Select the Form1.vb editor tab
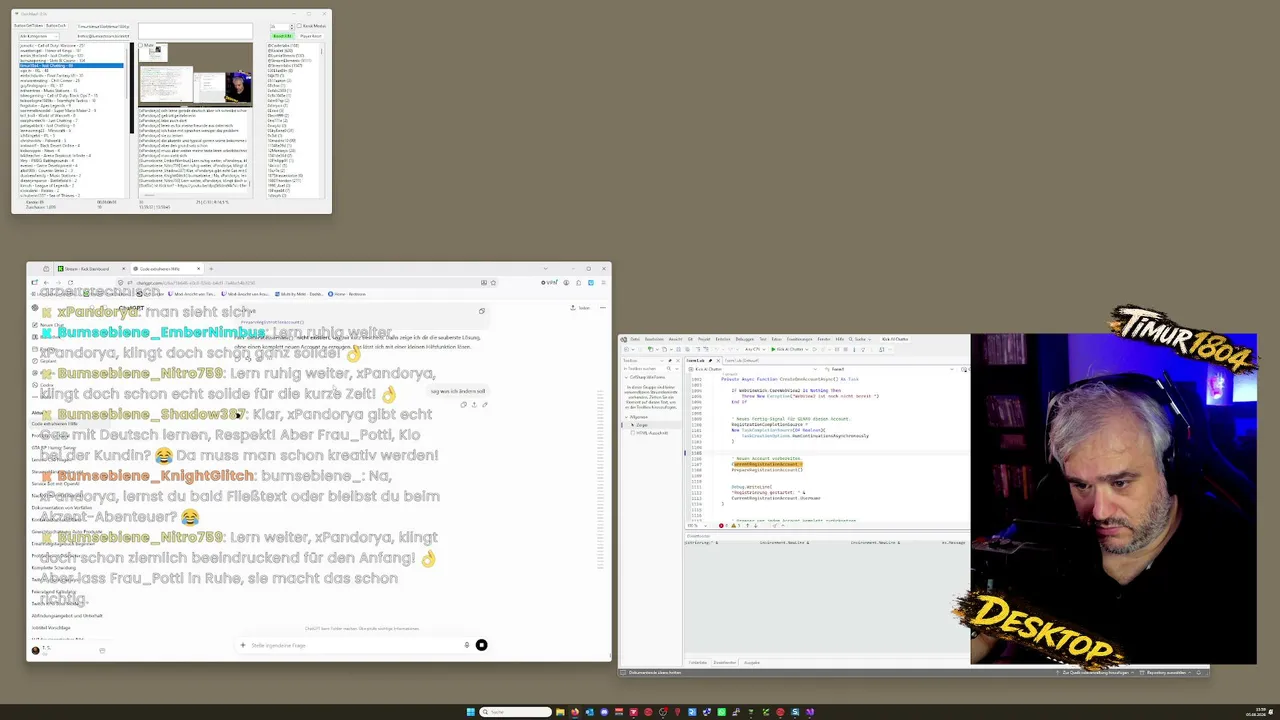Image resolution: width=1280 pixels, height=720 pixels. 700,360
